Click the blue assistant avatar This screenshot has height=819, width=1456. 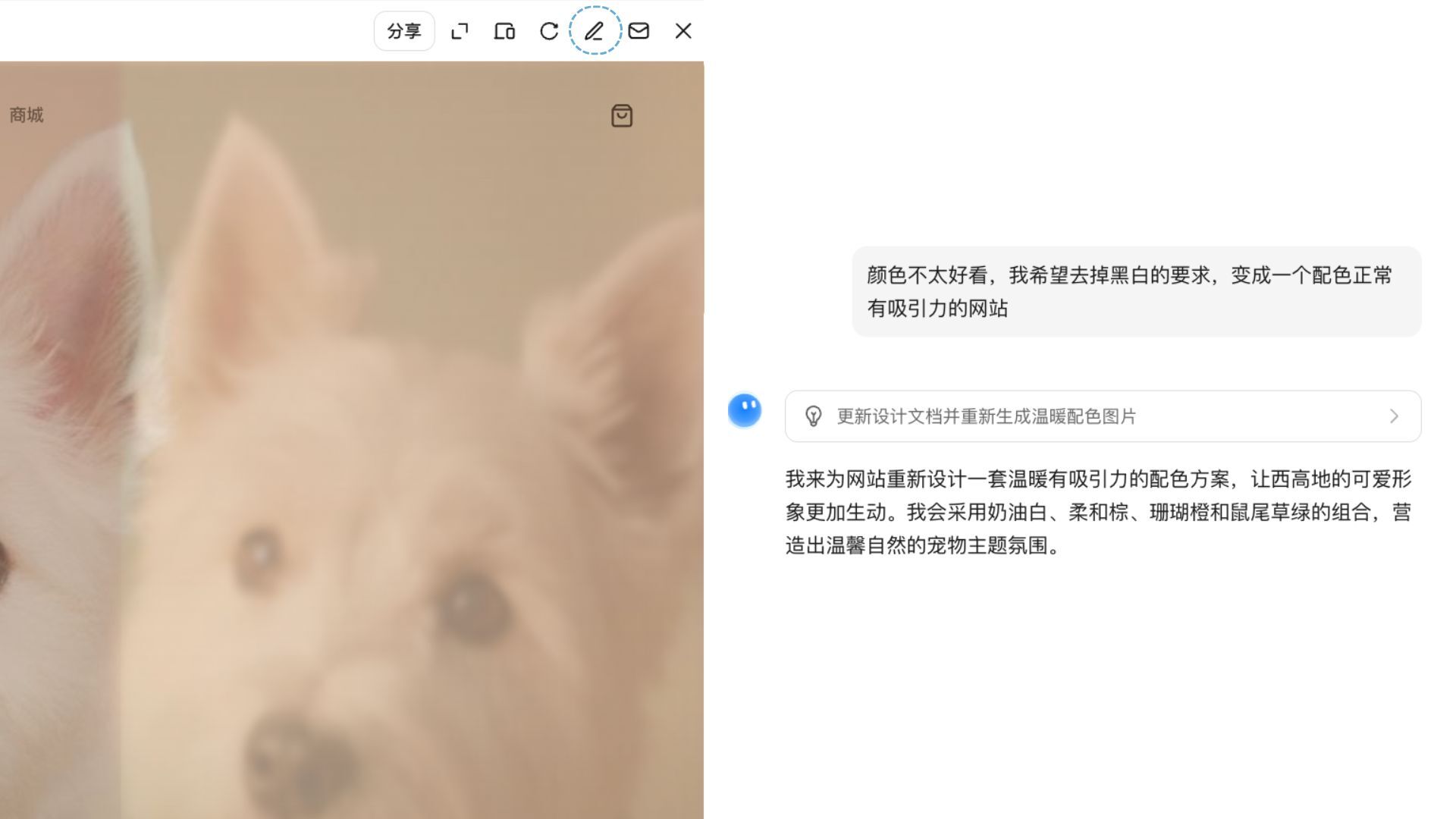click(745, 410)
